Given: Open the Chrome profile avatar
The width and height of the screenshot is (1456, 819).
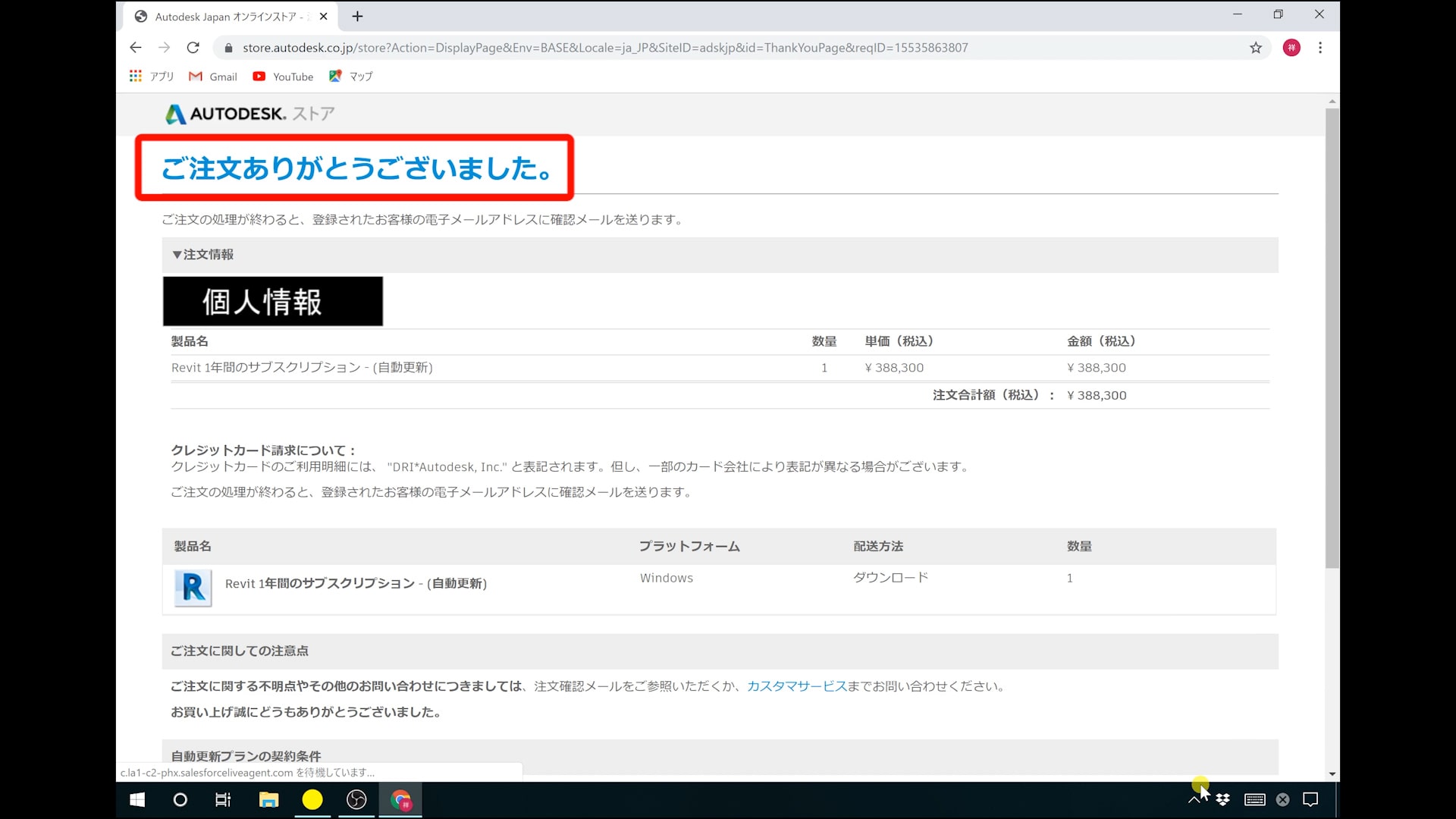Looking at the screenshot, I should (1291, 48).
